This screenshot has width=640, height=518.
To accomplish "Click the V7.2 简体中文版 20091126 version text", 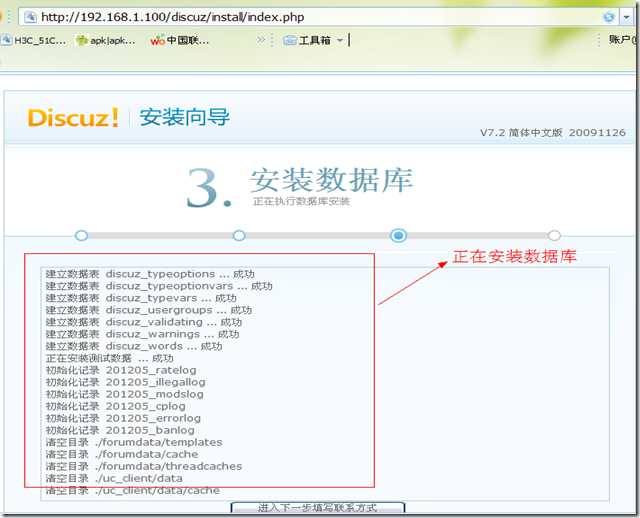I will (553, 133).
